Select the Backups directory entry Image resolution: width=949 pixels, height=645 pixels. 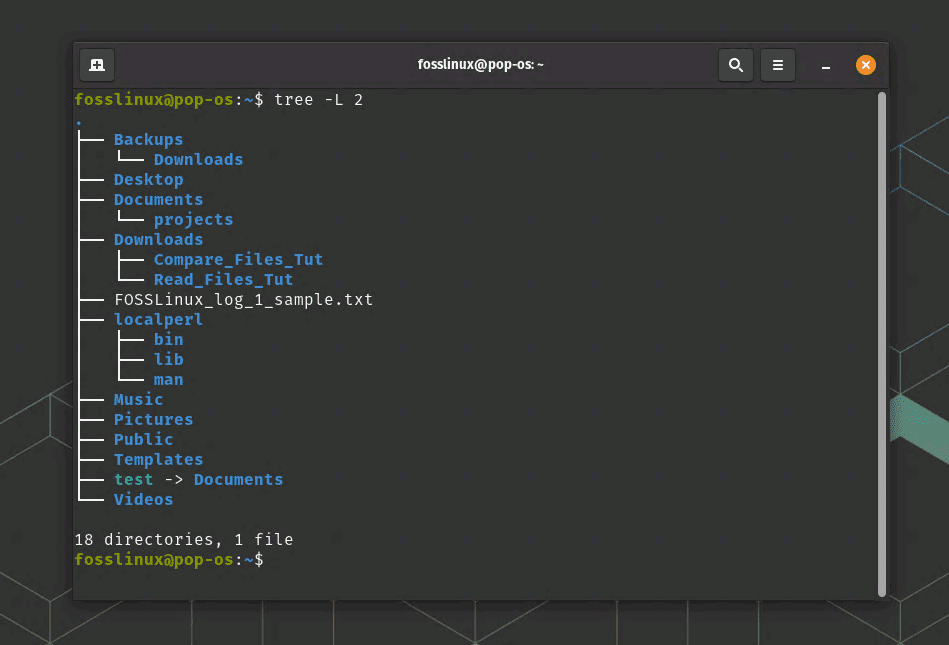(148, 140)
